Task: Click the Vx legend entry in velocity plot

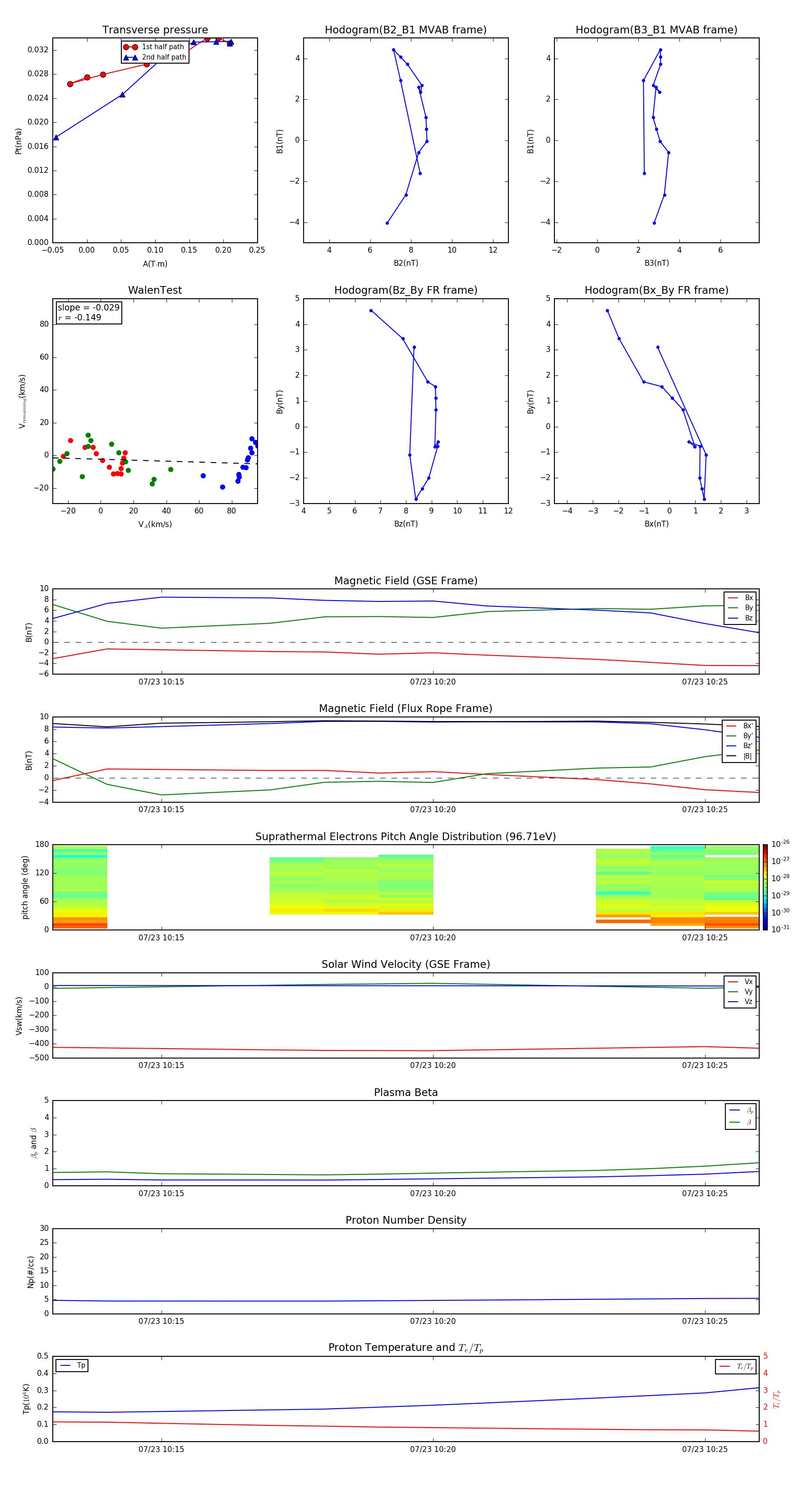Action: click(x=740, y=981)
